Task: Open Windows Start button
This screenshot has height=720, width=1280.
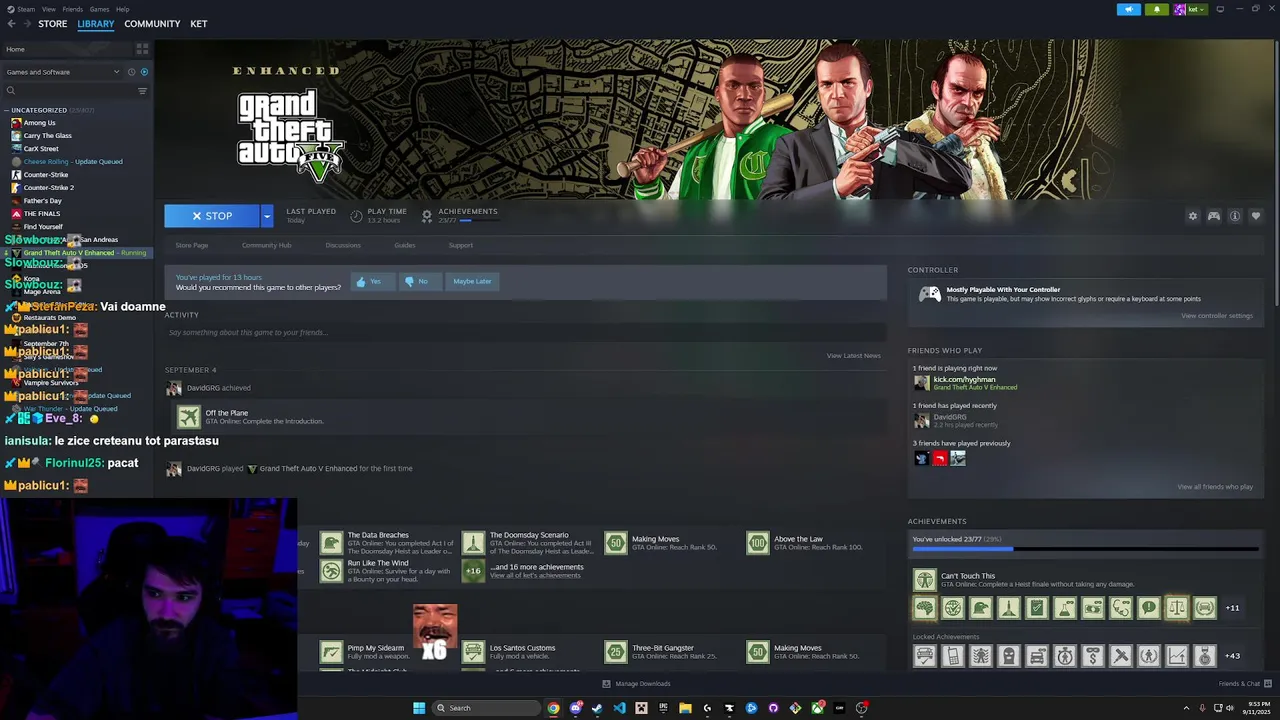Action: pyautogui.click(x=419, y=708)
